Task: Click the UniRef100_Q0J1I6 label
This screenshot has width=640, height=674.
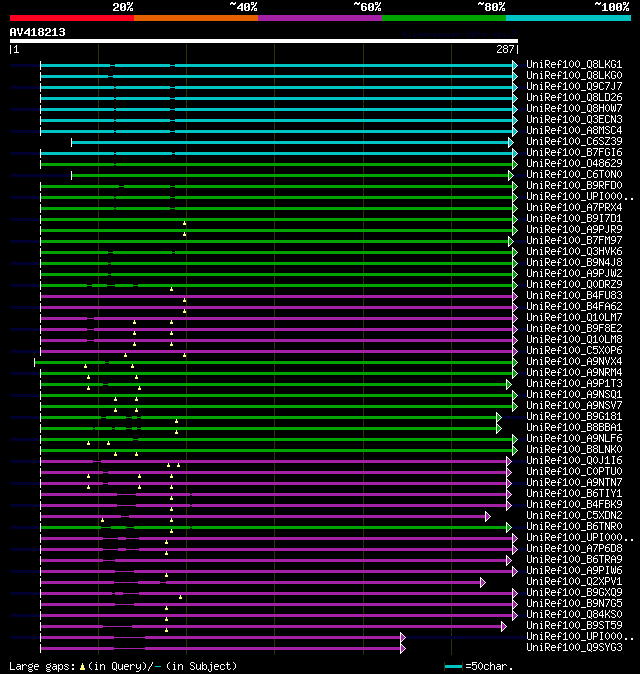Action: 574,461
